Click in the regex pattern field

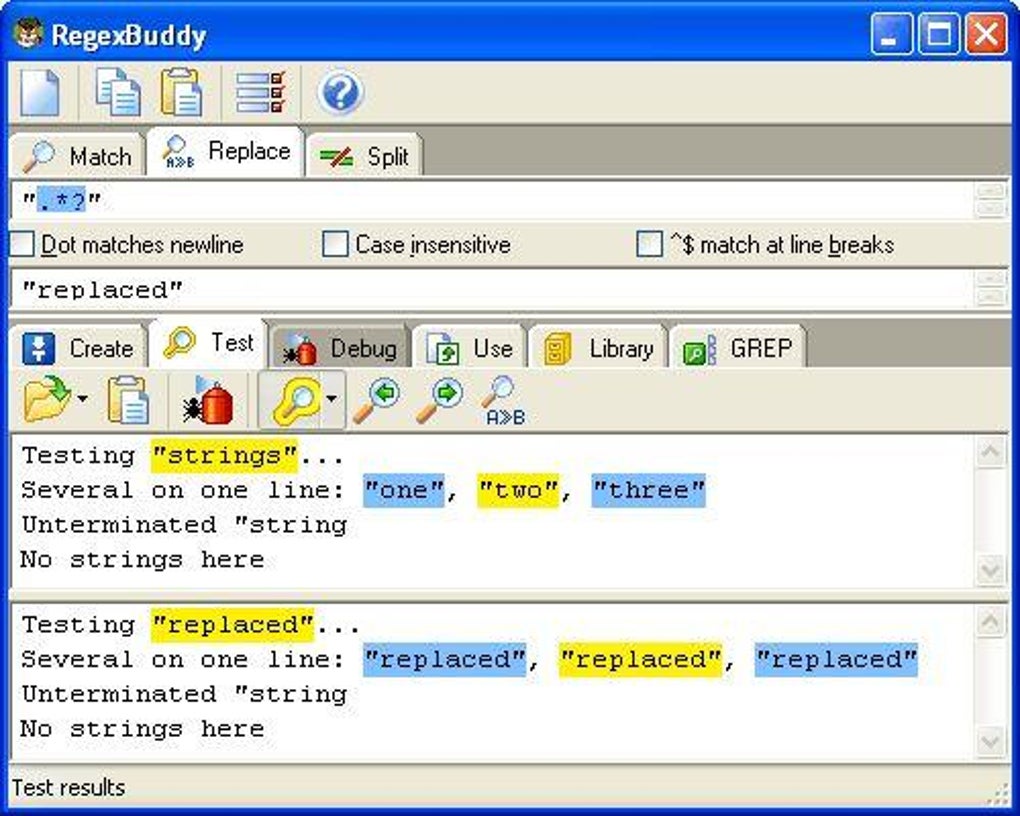coord(492,200)
